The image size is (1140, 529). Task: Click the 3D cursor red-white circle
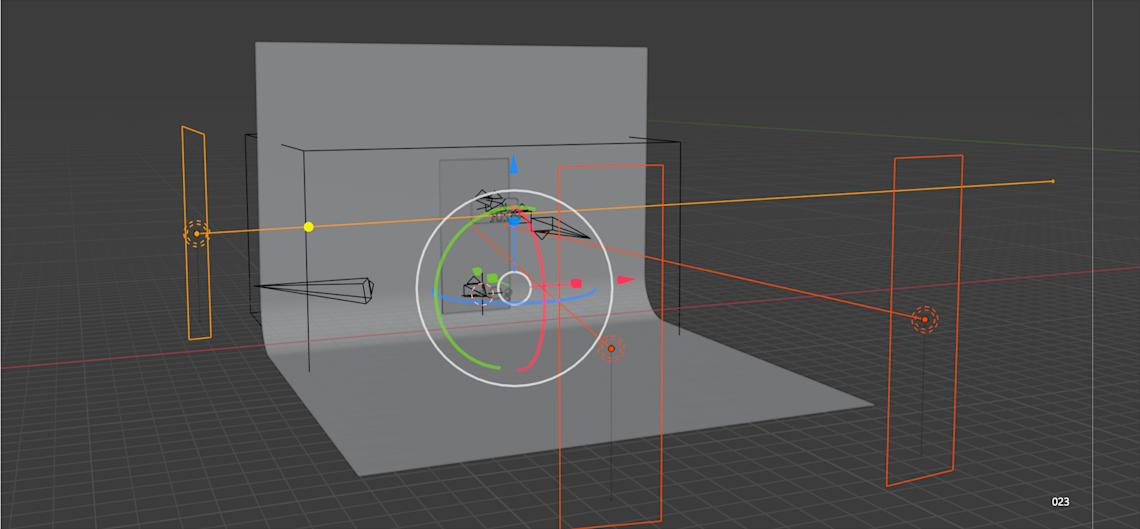click(482, 294)
